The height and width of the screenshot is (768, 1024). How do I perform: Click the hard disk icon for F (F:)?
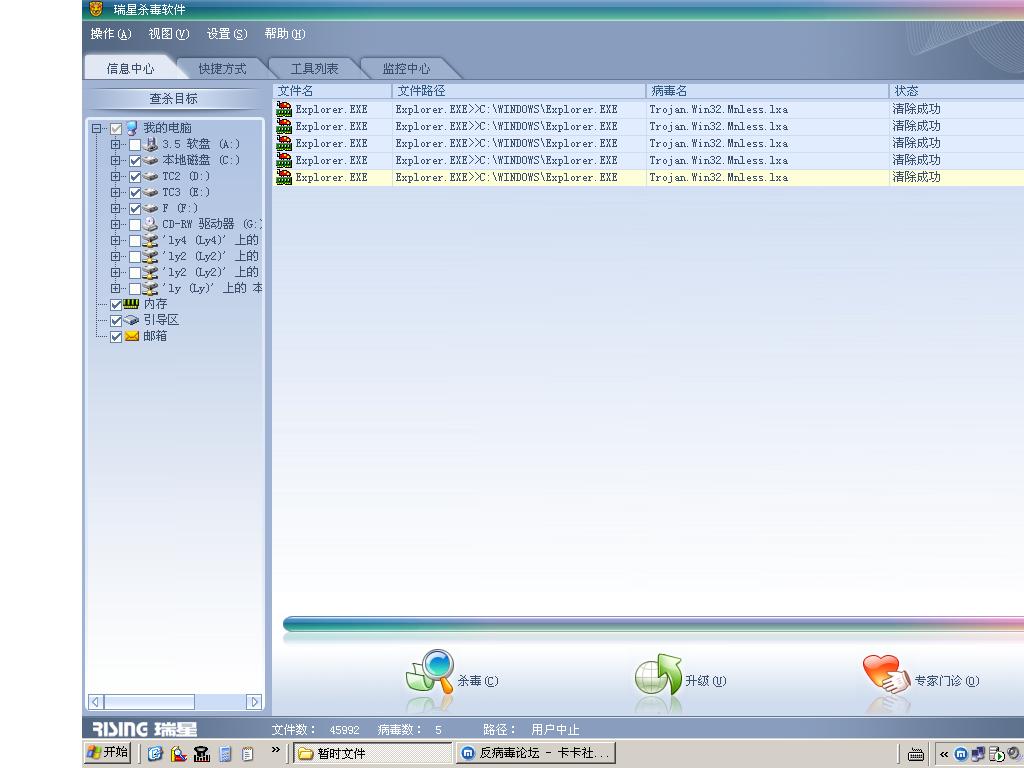[150, 208]
